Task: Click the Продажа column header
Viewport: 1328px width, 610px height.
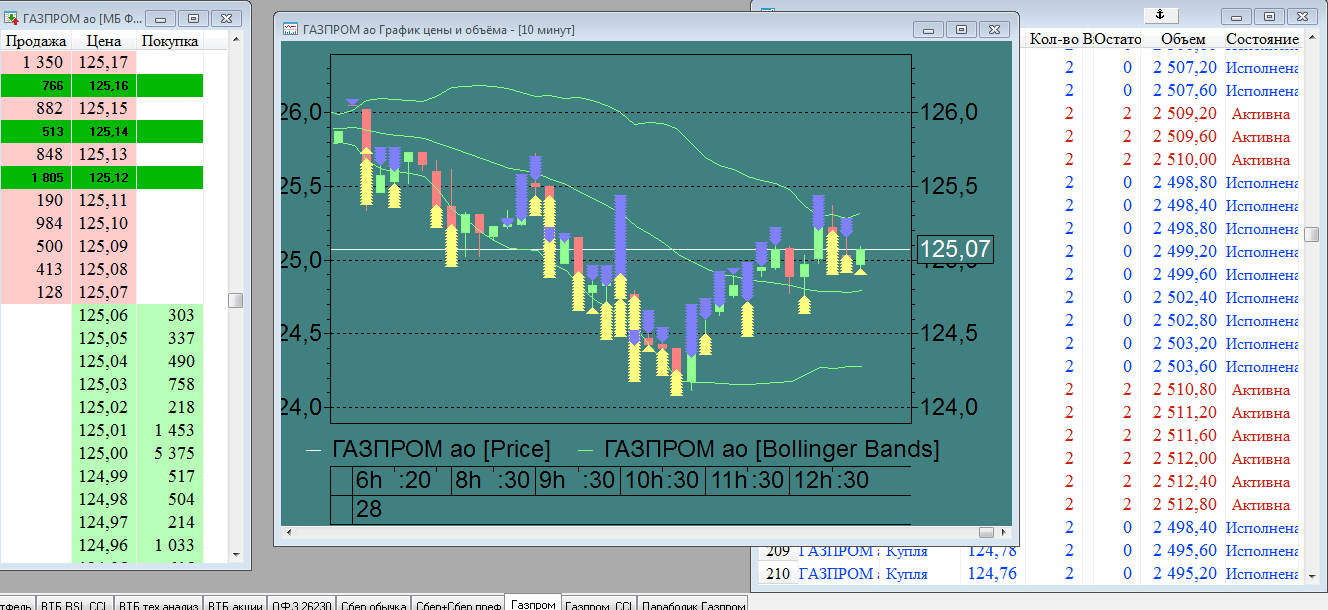Action: 36,41
